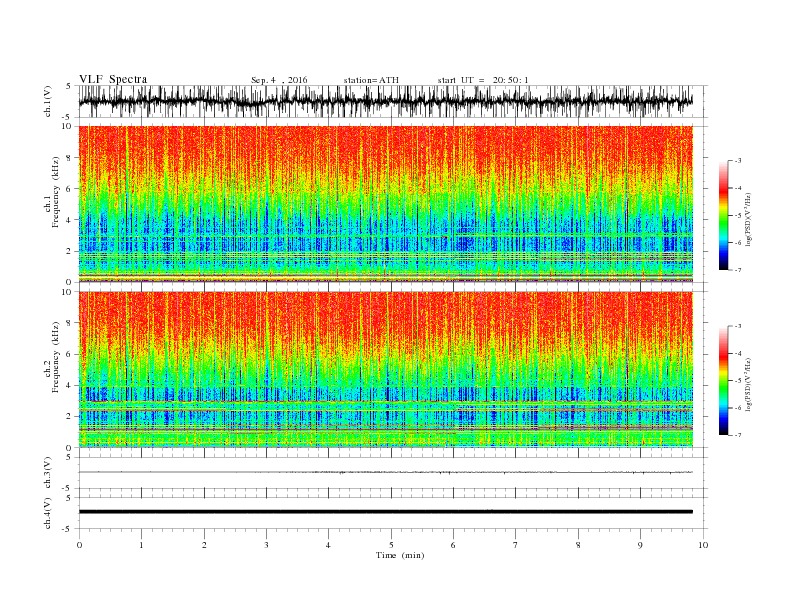Click the thick ch.4 voltage trace
This screenshot has height=612, width=792.
[x=386, y=512]
